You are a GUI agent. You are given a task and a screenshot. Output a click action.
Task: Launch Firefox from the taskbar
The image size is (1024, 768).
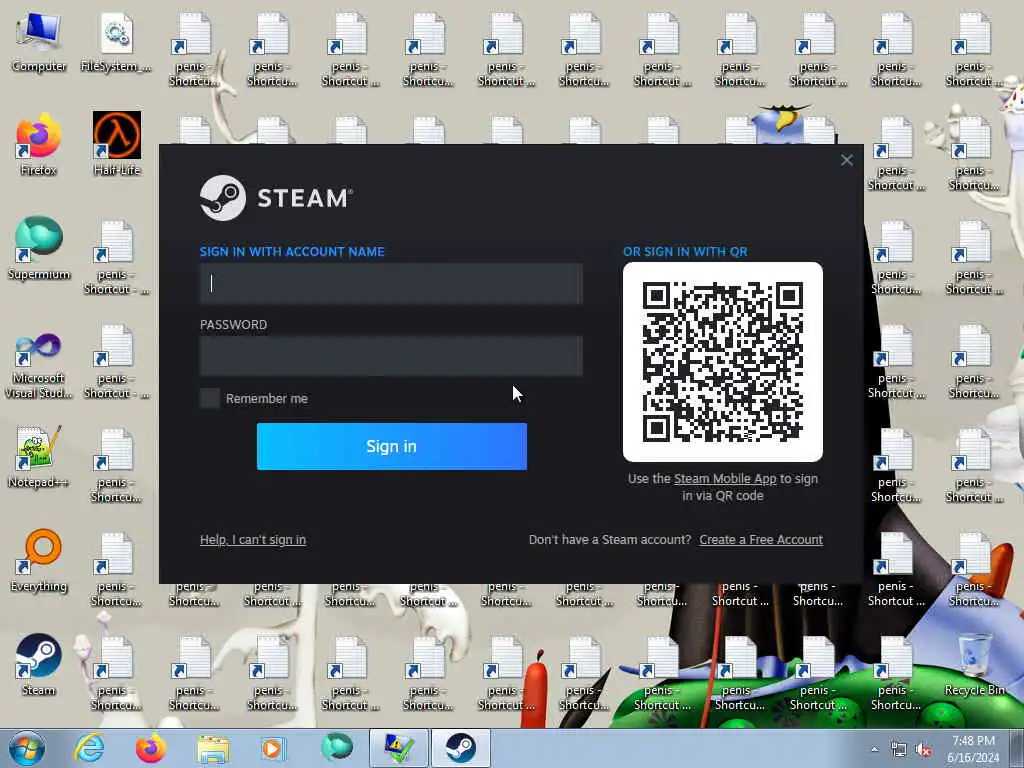[151, 748]
